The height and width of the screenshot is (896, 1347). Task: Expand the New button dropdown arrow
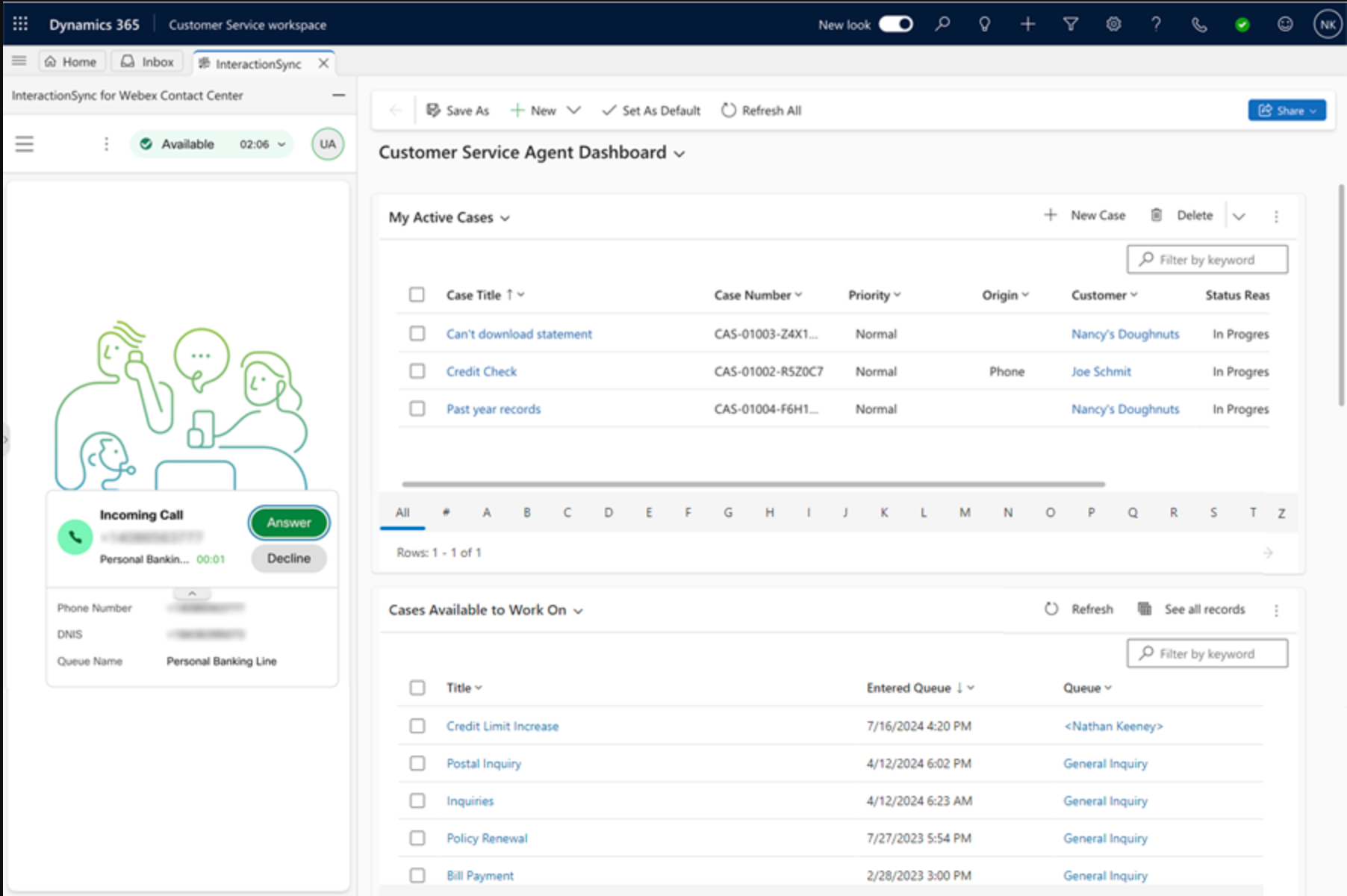(573, 111)
